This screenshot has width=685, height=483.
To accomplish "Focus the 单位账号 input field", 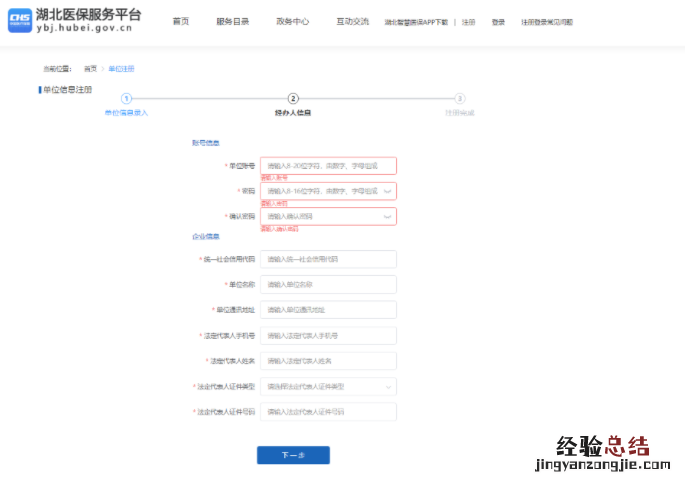I will coord(328,166).
